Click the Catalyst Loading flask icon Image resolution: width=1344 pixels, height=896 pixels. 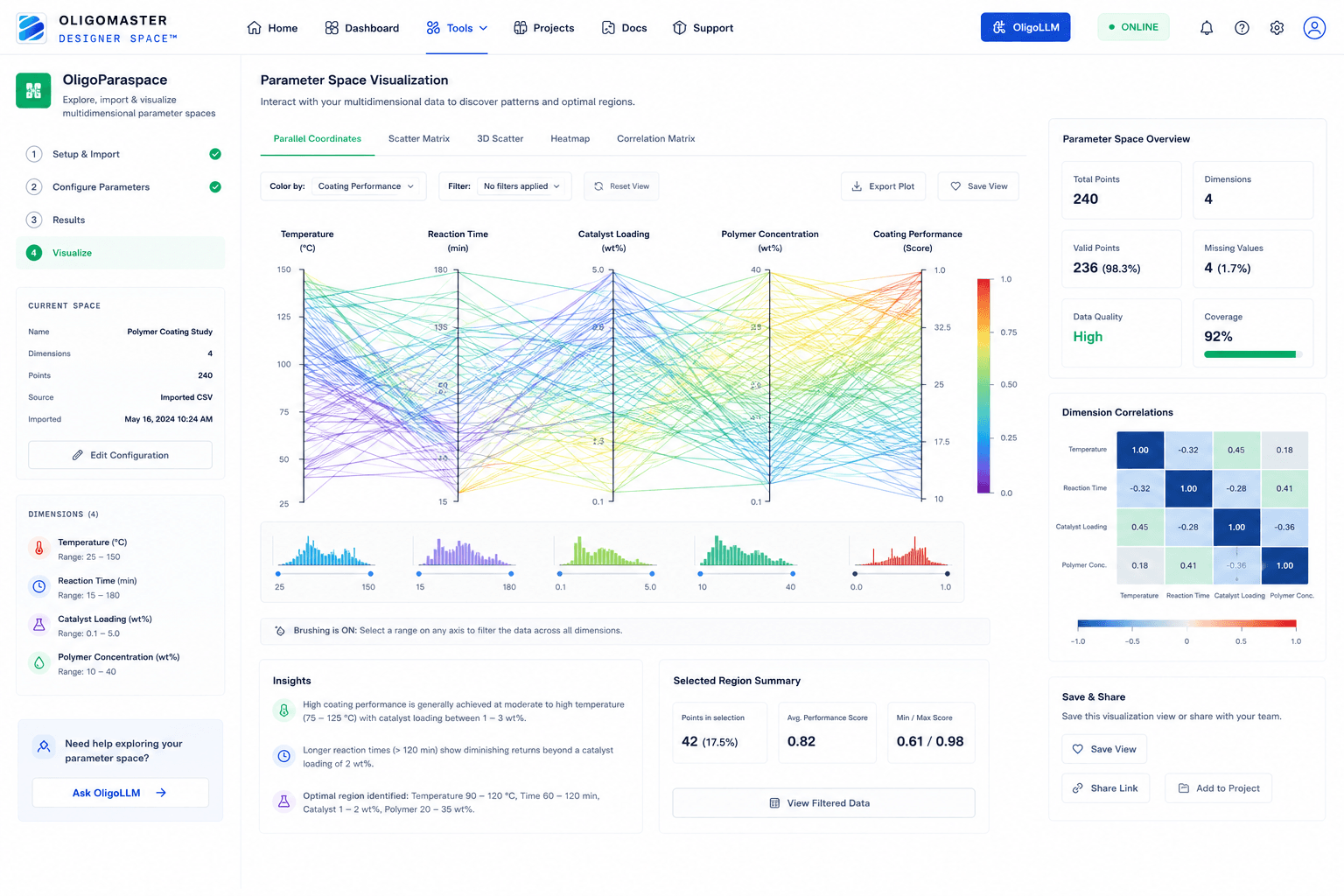click(x=39, y=625)
